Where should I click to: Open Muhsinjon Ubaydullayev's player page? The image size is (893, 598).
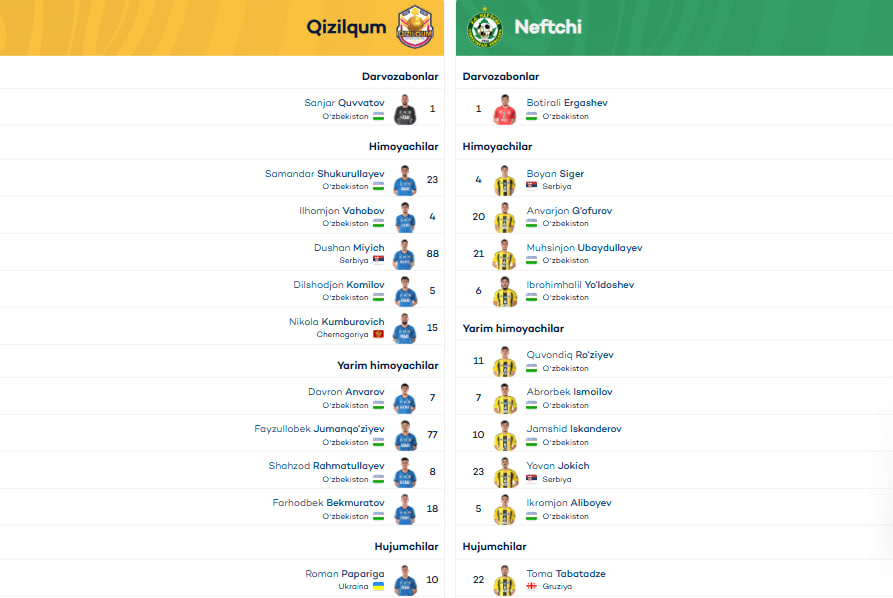(x=584, y=248)
